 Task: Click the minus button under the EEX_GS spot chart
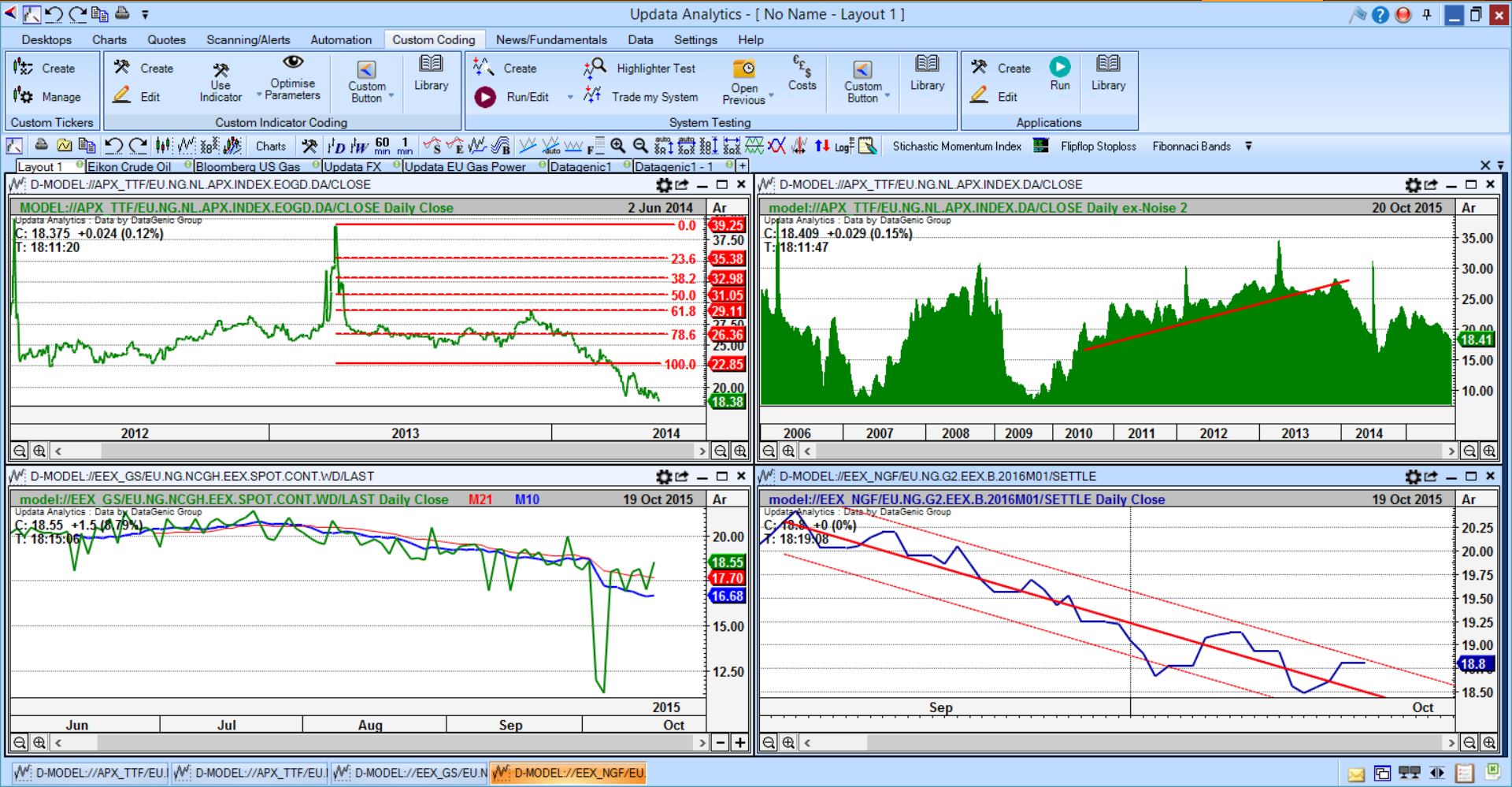pos(720,742)
